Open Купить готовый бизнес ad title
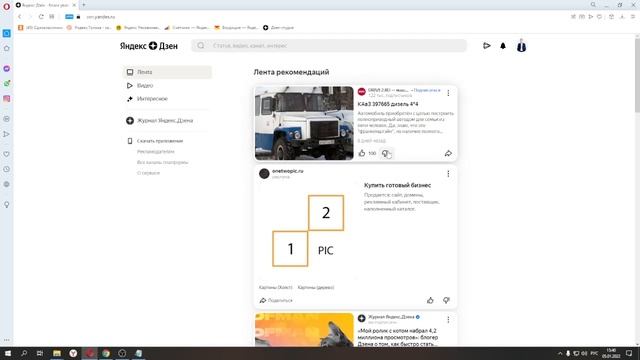 coord(397,185)
